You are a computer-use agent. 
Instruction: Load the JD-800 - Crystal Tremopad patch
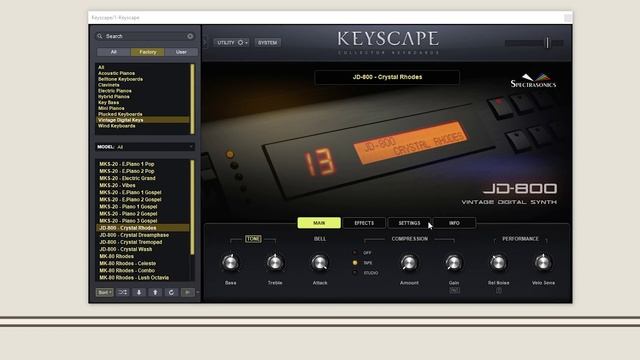click(143, 242)
